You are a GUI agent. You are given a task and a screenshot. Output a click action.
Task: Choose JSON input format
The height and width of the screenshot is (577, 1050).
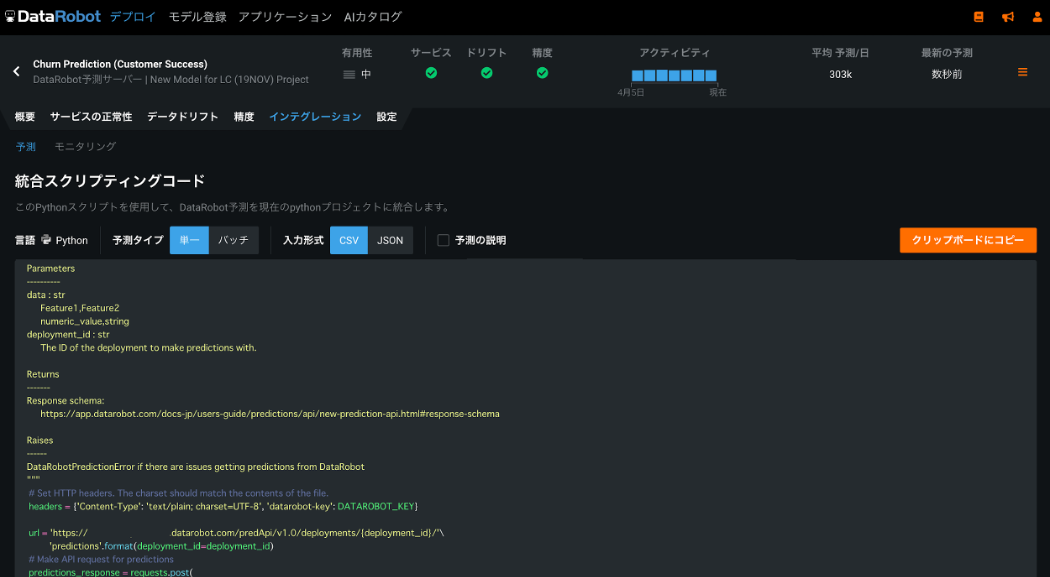coord(390,240)
